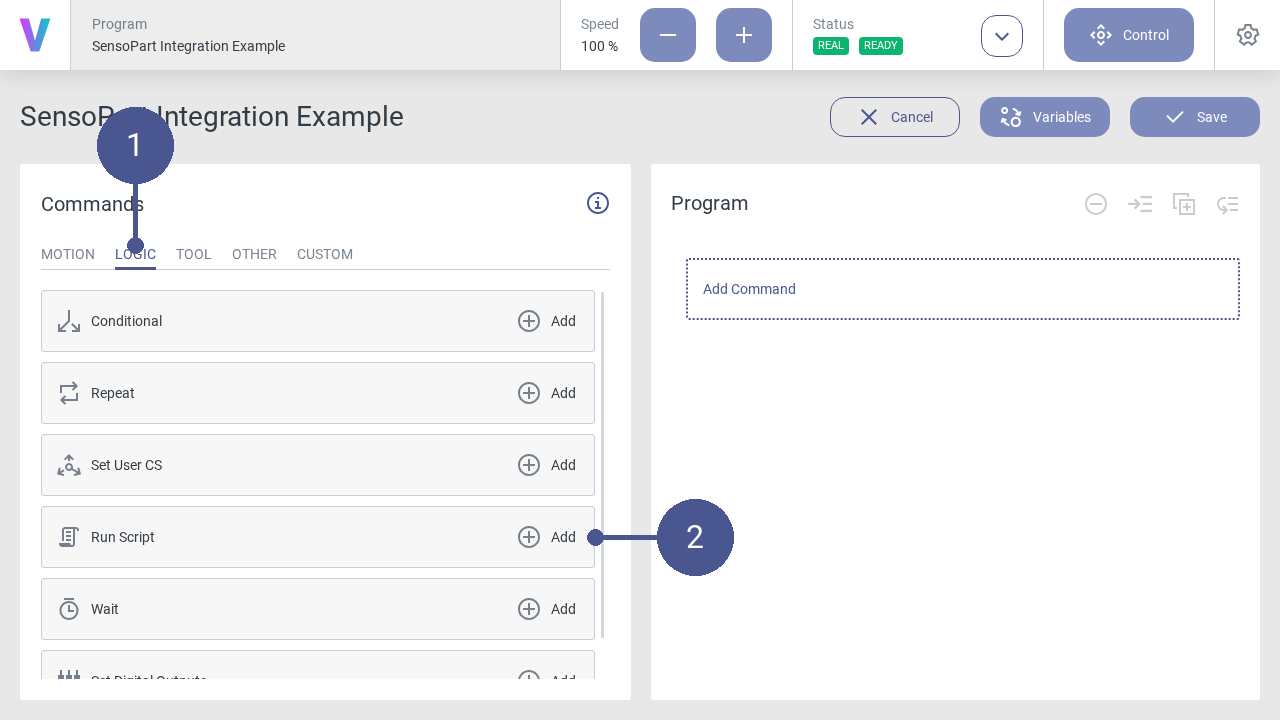Viewport: 1280px width, 720px height.
Task: Click the Commands info icon
Action: [x=598, y=203]
